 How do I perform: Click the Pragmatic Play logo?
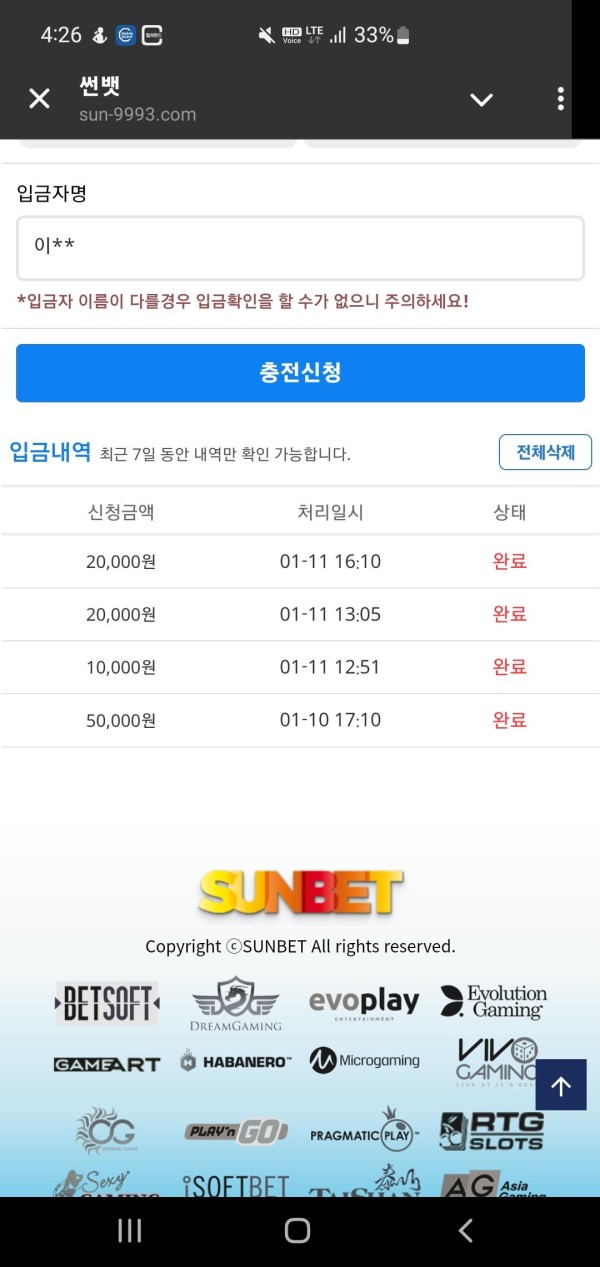tap(364, 1130)
